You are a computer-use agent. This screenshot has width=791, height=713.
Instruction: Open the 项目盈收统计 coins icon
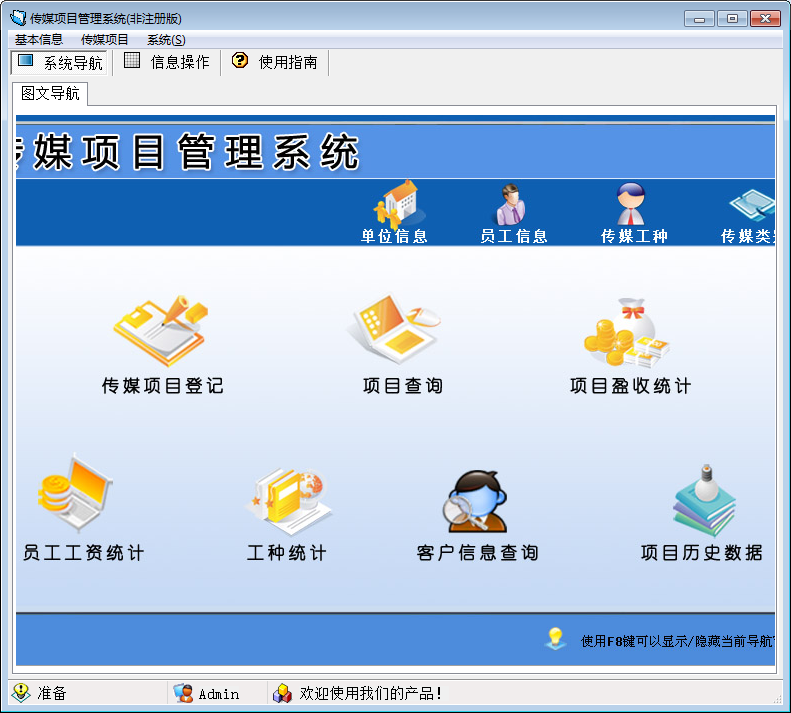tap(627, 332)
